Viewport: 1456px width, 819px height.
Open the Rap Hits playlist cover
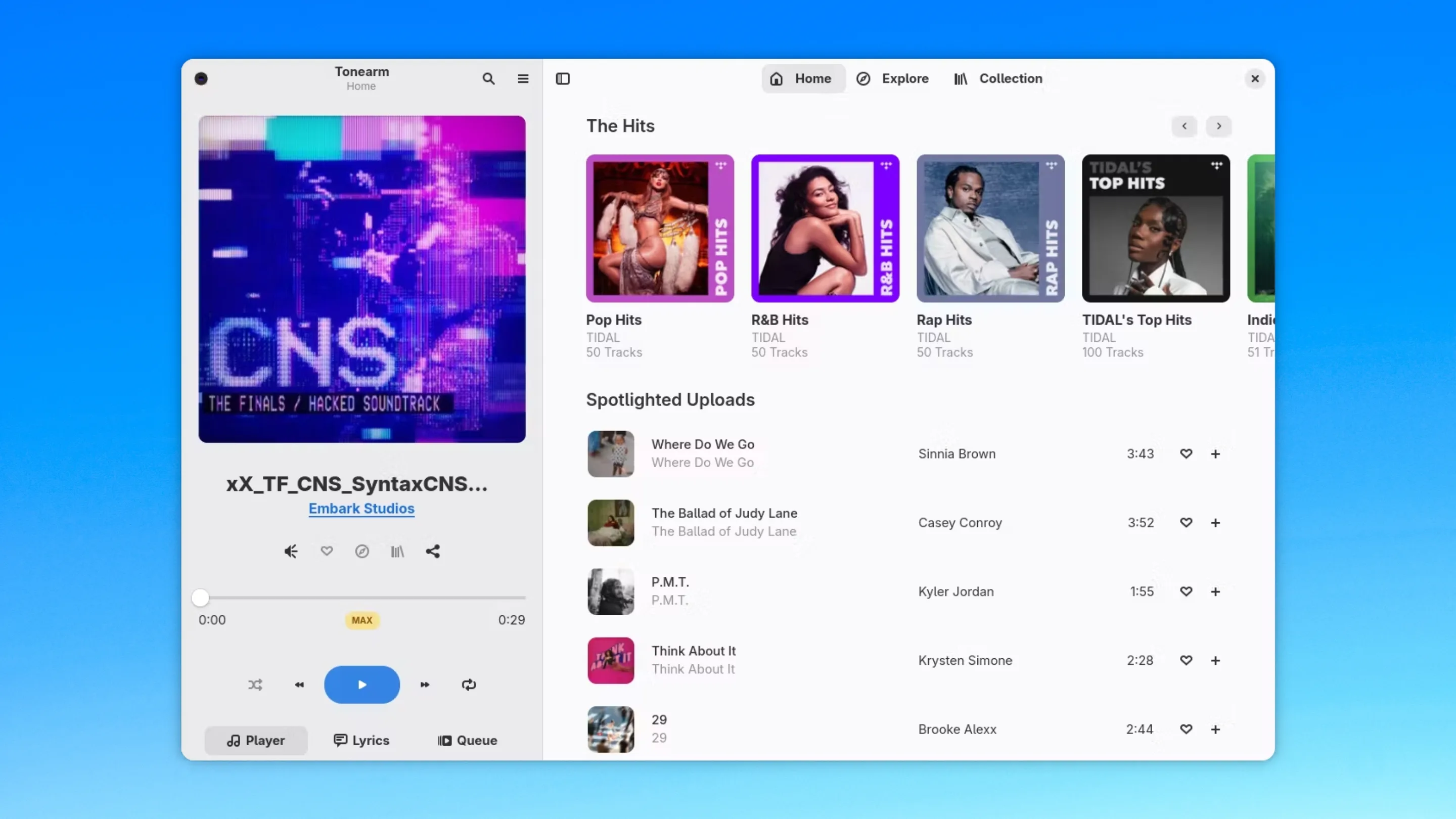point(990,229)
